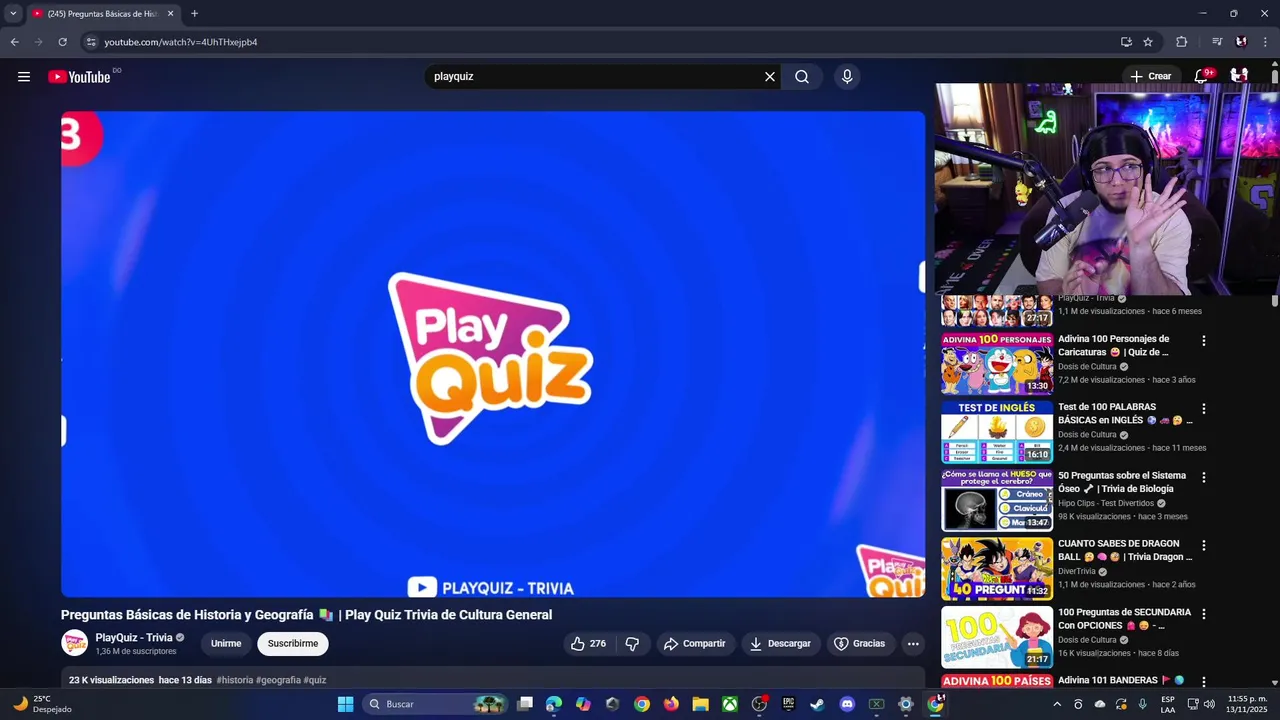Open options for Test de 100 PALABRAS video
1280x720 pixels.
[x=1204, y=409]
